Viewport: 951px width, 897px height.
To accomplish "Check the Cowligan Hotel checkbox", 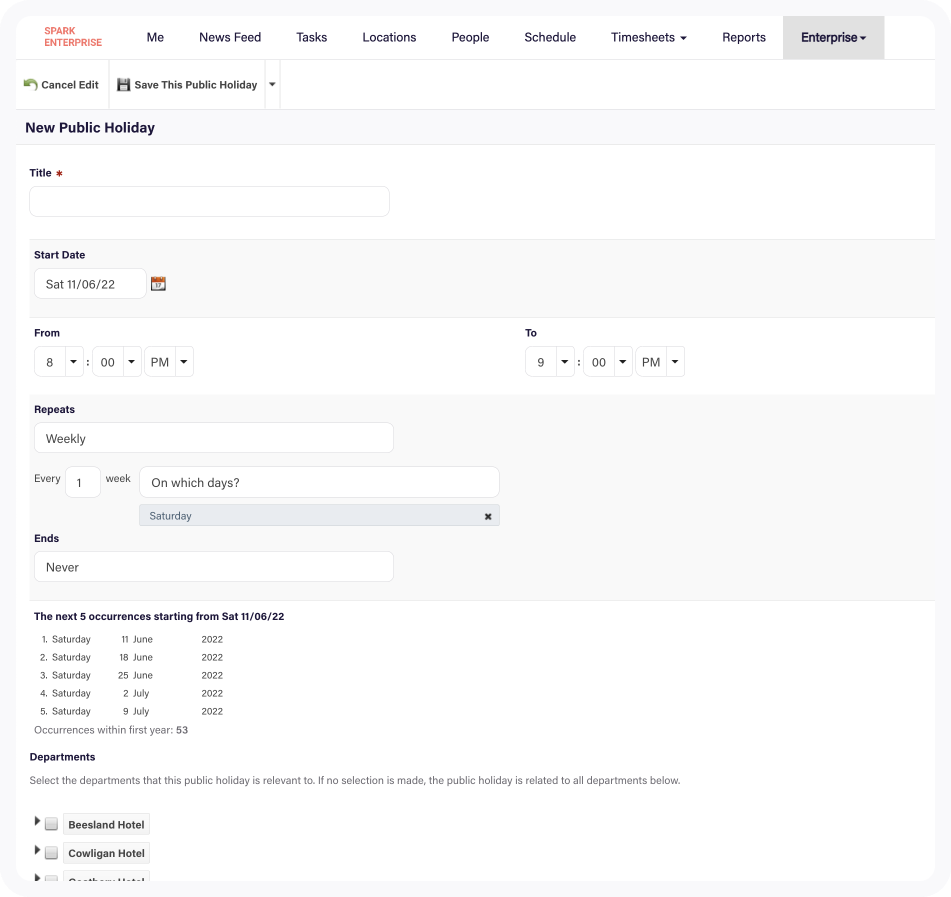I will [x=51, y=853].
